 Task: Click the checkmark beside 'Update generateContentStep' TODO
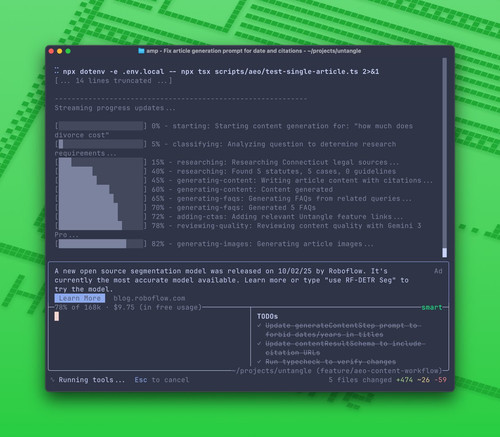click(x=259, y=325)
